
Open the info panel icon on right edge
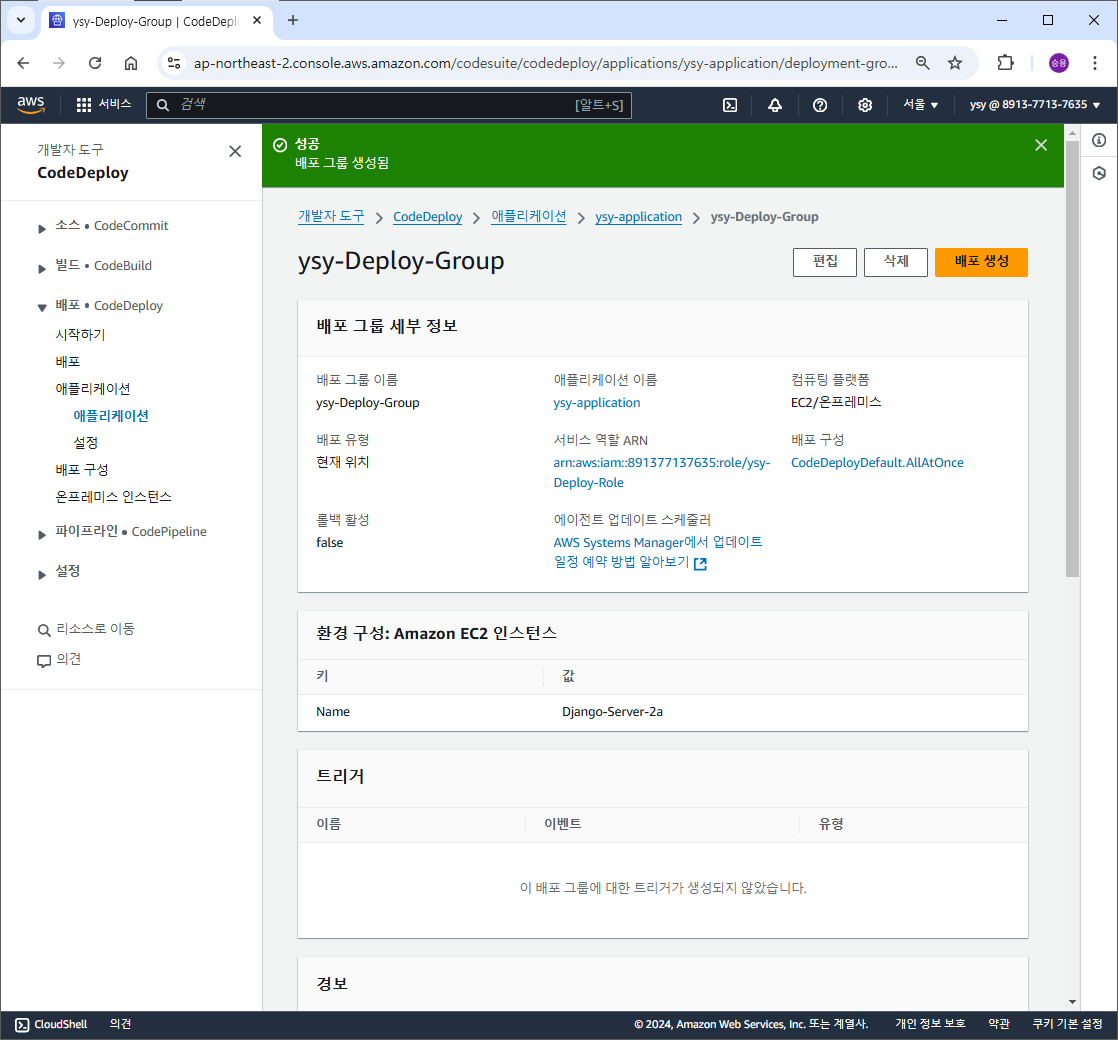pyautogui.click(x=1099, y=140)
